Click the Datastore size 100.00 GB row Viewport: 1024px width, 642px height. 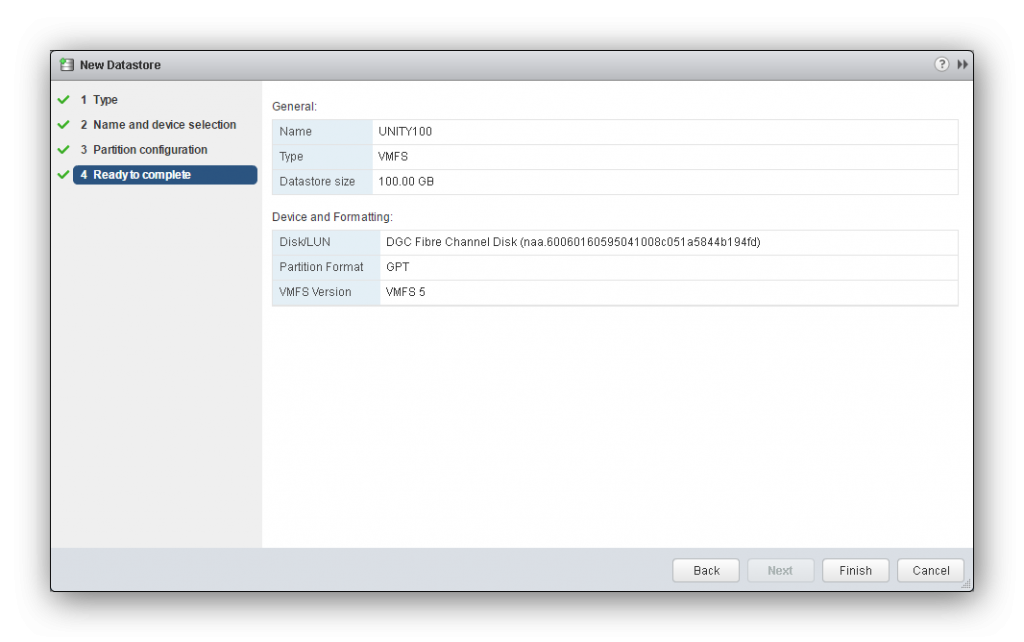pos(615,181)
